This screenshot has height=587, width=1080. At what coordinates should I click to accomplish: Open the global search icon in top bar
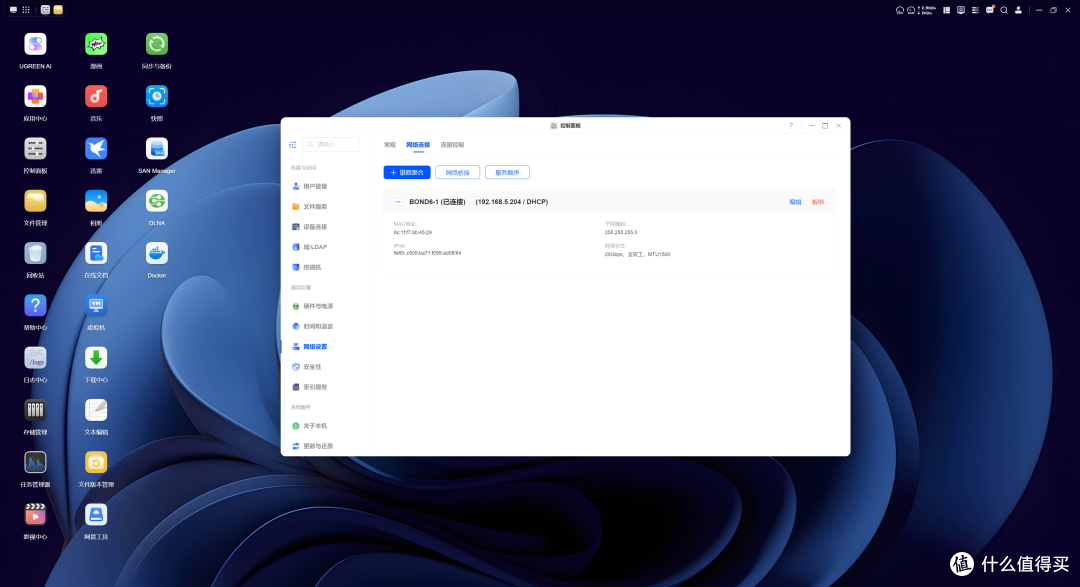[x=1004, y=10]
